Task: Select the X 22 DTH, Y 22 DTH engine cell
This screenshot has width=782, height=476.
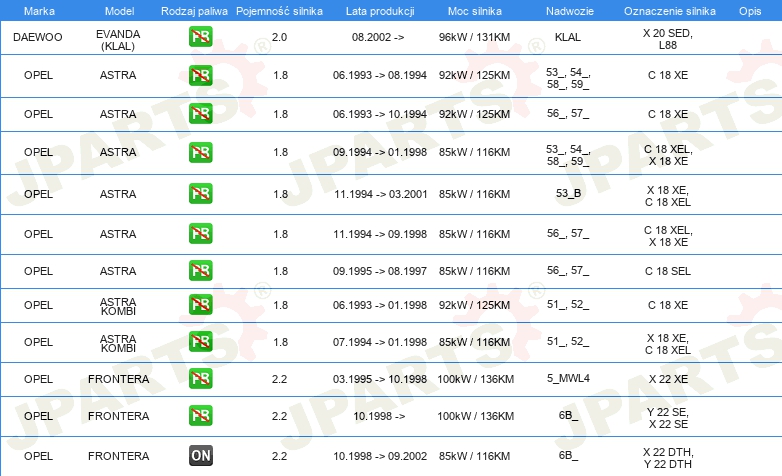Action: click(x=668, y=458)
